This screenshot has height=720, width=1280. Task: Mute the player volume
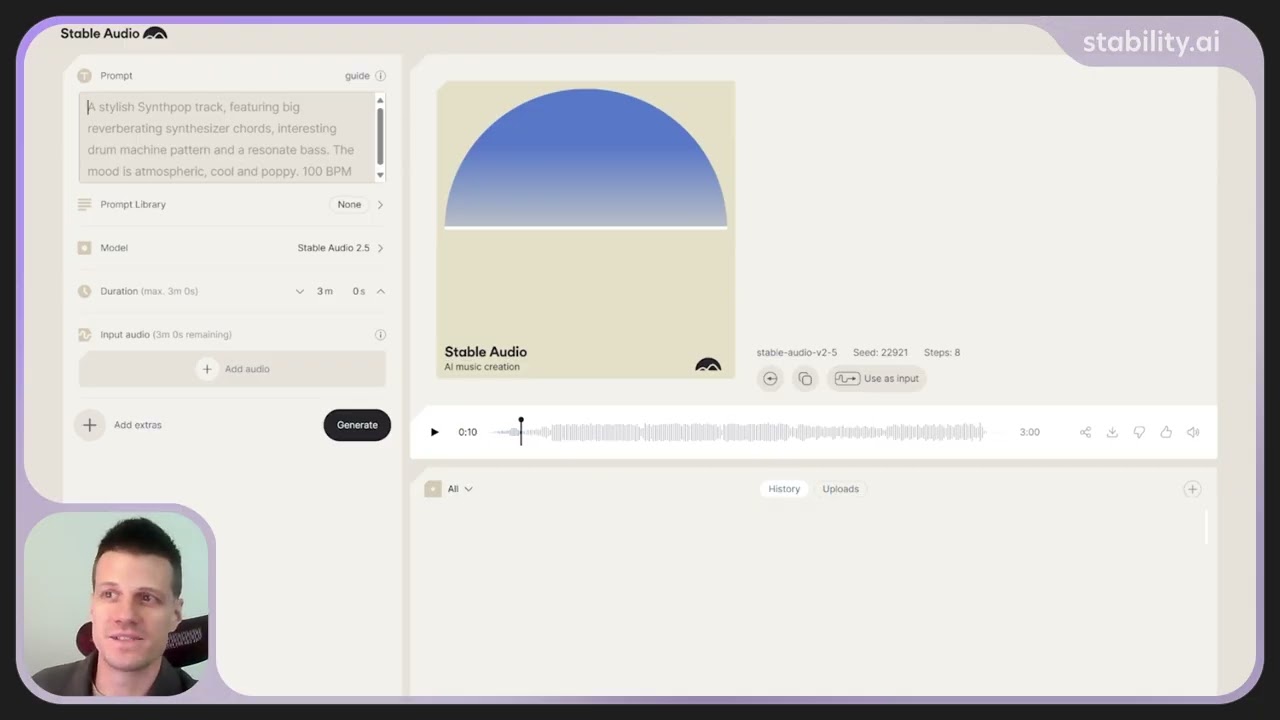1193,432
